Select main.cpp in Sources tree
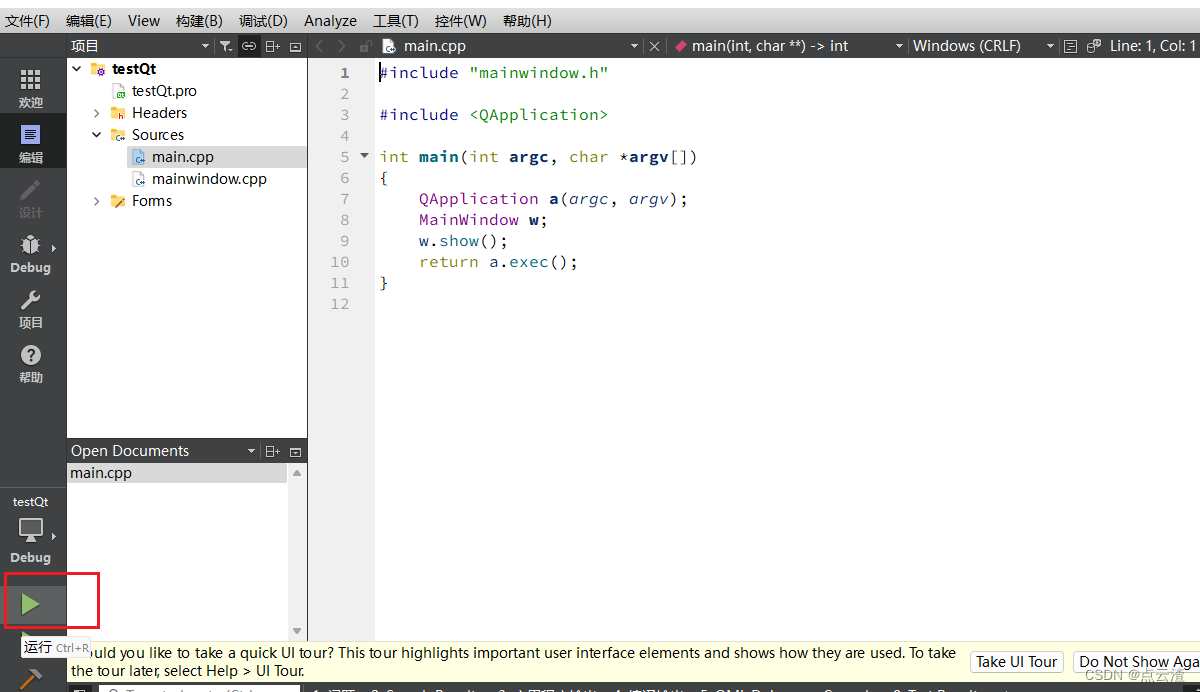 183,157
